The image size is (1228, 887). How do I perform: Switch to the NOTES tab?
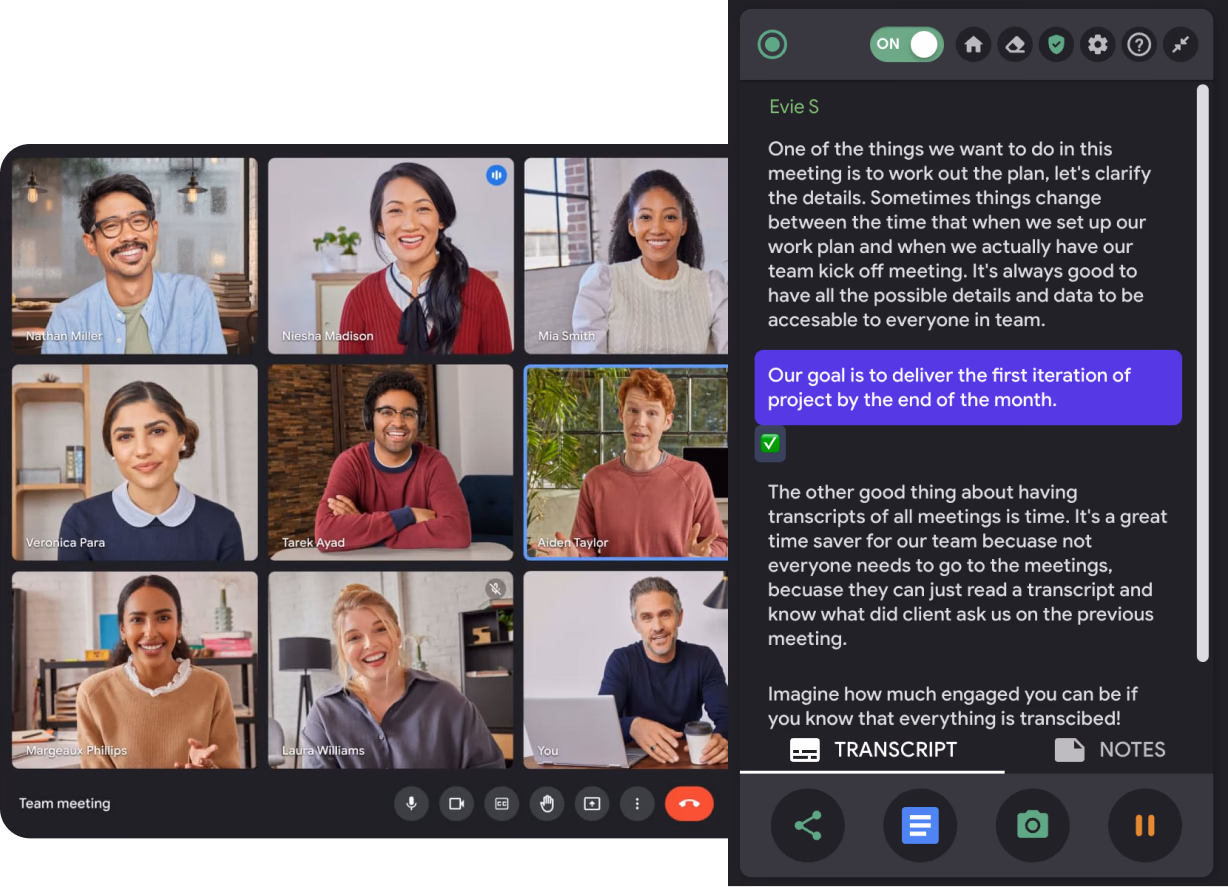[1109, 750]
